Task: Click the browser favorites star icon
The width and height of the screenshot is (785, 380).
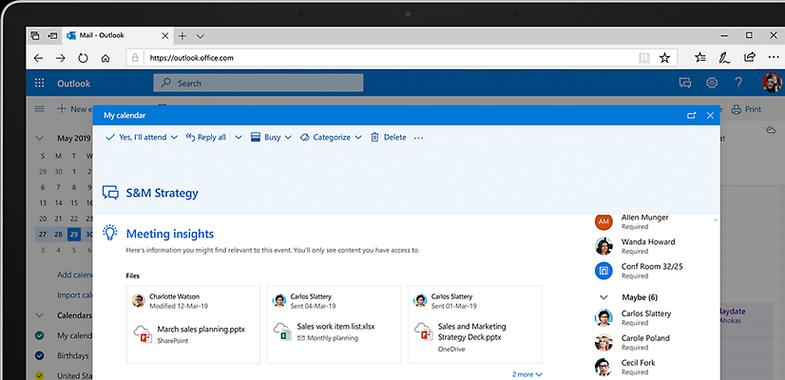Action: 664,58
